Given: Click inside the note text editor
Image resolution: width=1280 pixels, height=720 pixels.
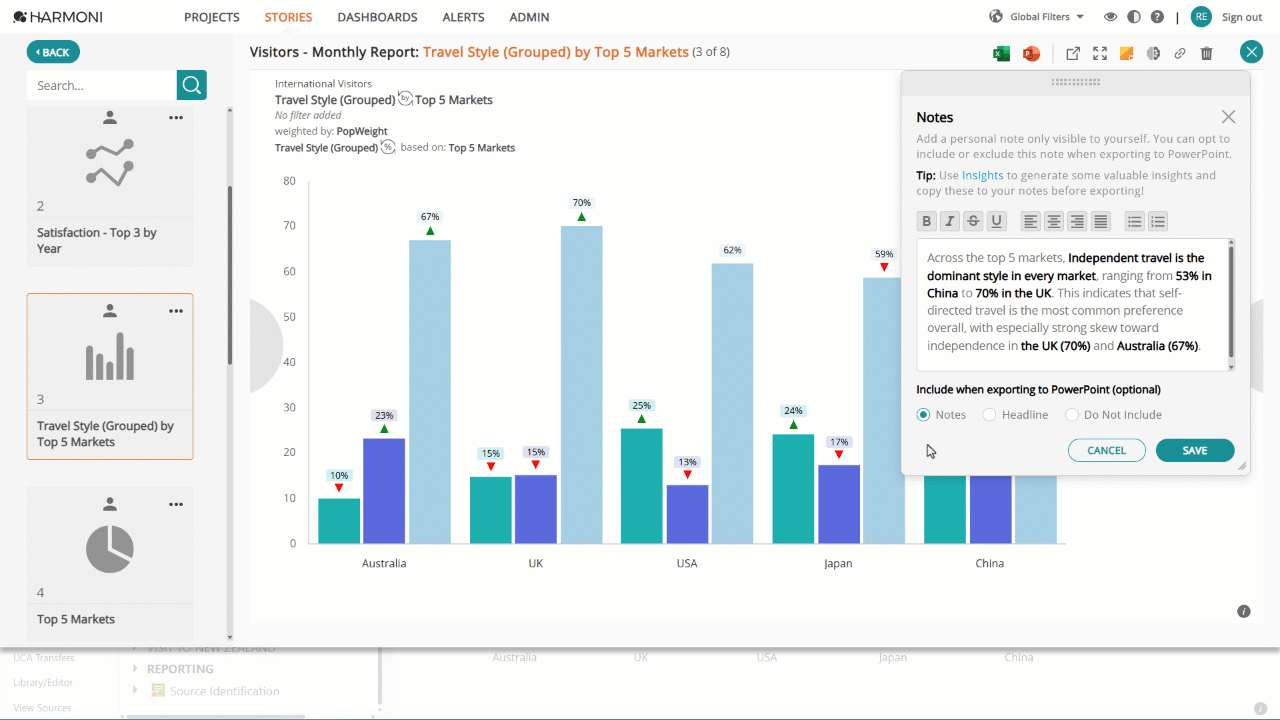Looking at the screenshot, I should 1072,304.
